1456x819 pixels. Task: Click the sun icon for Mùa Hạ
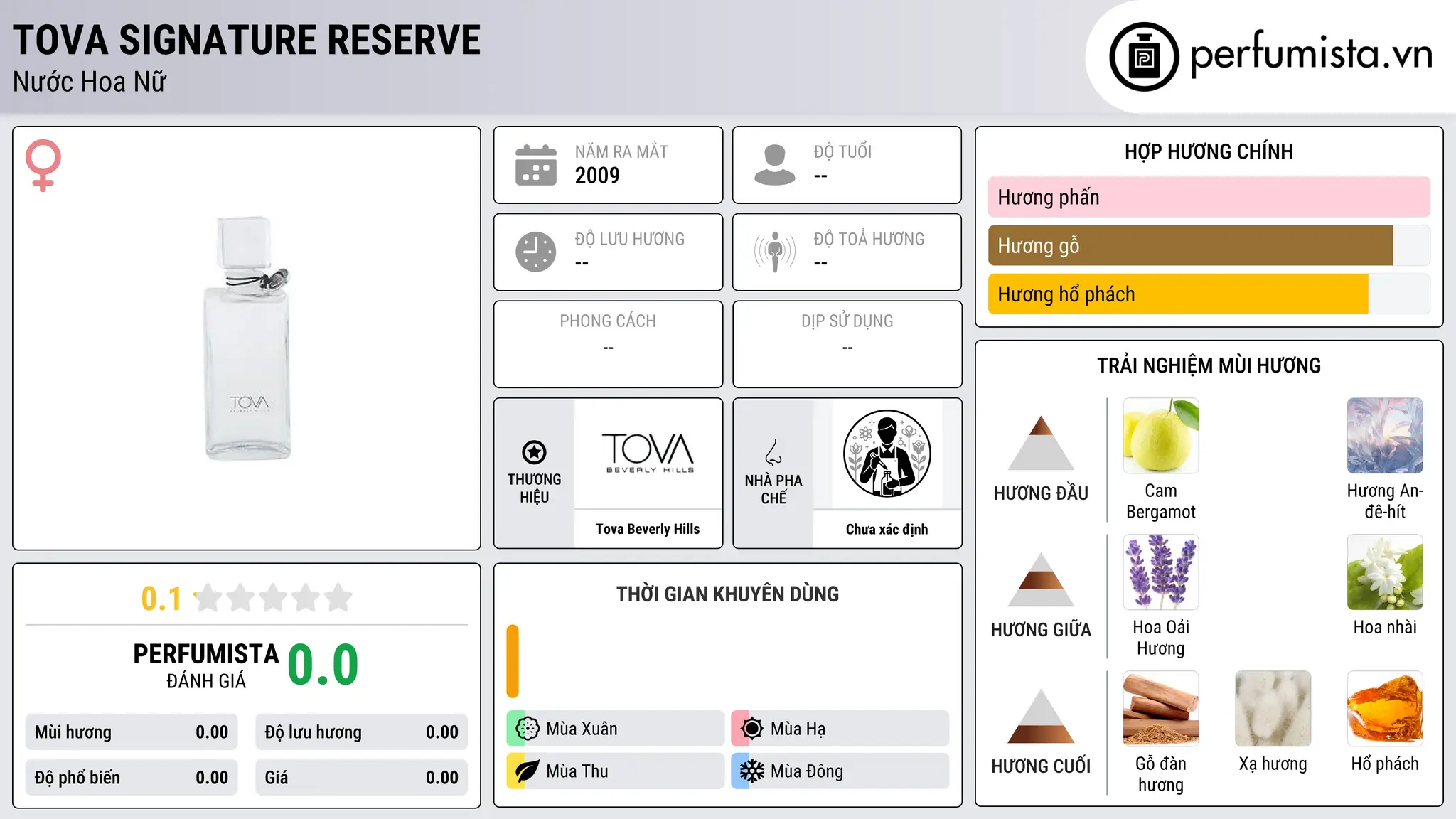click(x=751, y=729)
